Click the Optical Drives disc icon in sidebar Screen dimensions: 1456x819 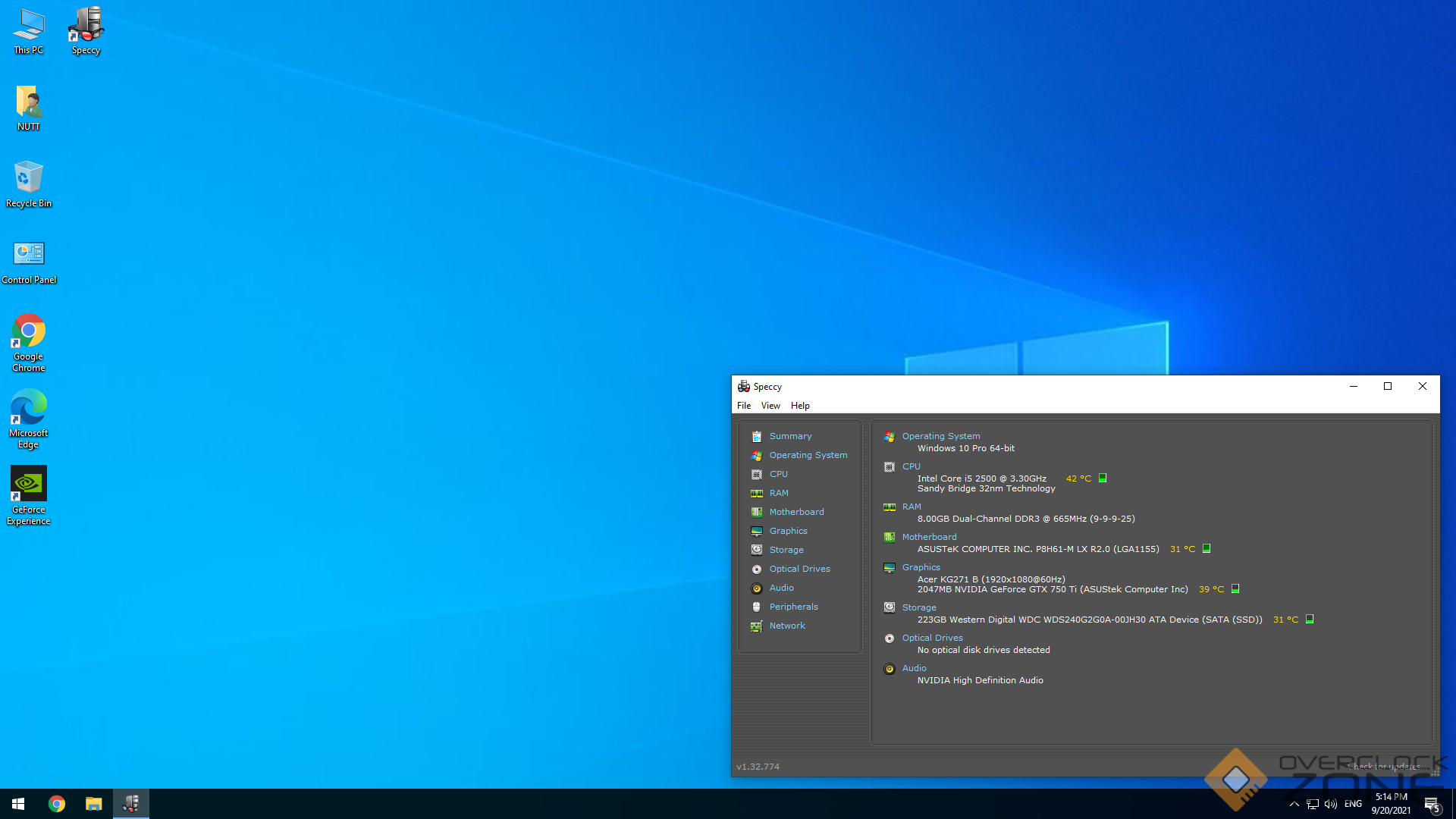click(756, 569)
